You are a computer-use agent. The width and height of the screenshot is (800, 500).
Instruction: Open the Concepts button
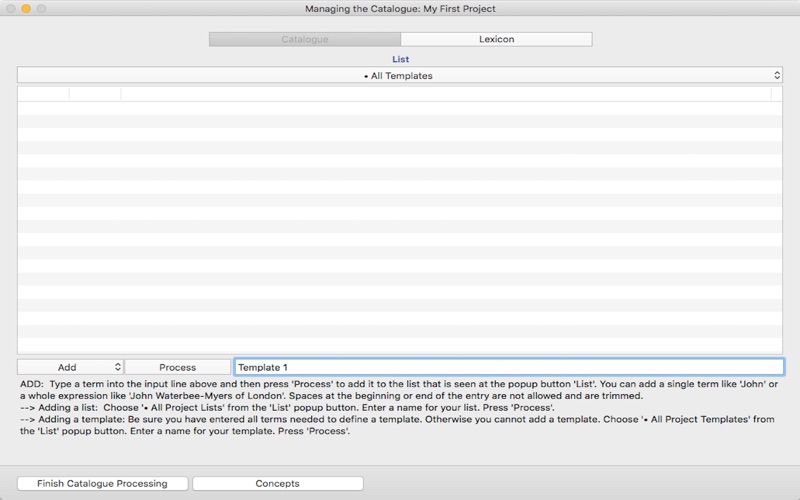[278, 484]
